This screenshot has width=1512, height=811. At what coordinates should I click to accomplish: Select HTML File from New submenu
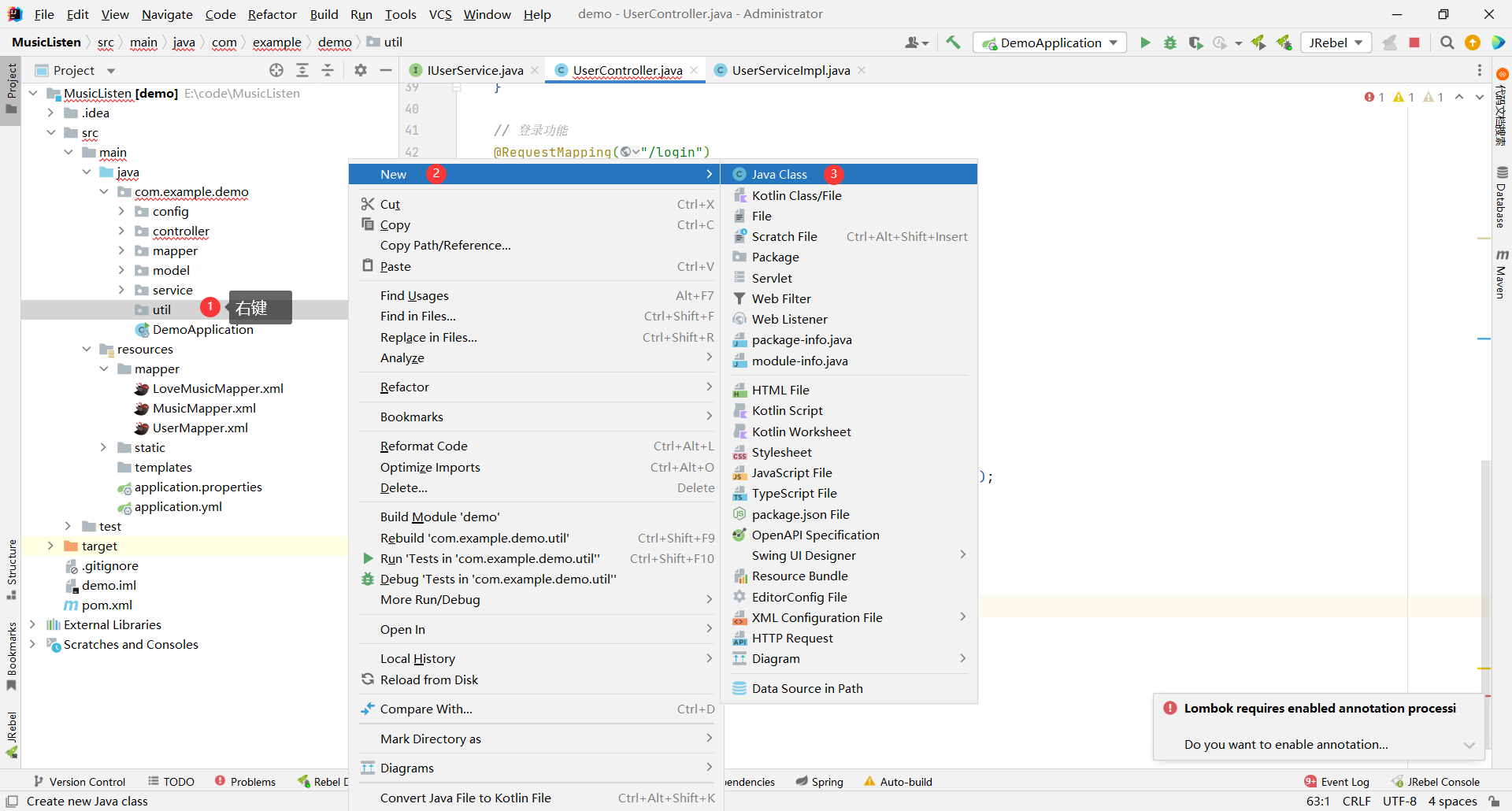click(x=849, y=390)
